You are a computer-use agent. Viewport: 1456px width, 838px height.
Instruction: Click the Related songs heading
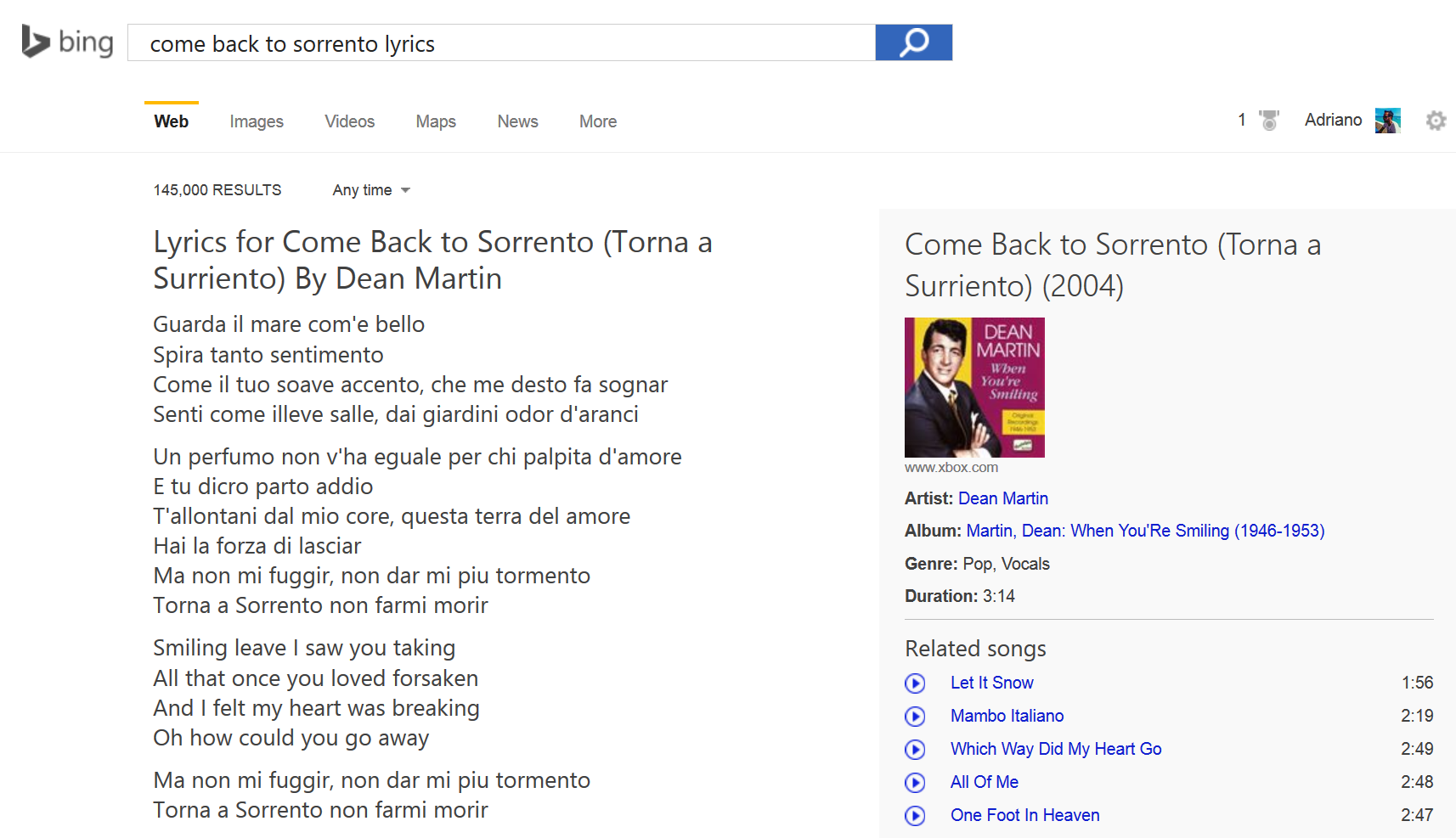[975, 649]
